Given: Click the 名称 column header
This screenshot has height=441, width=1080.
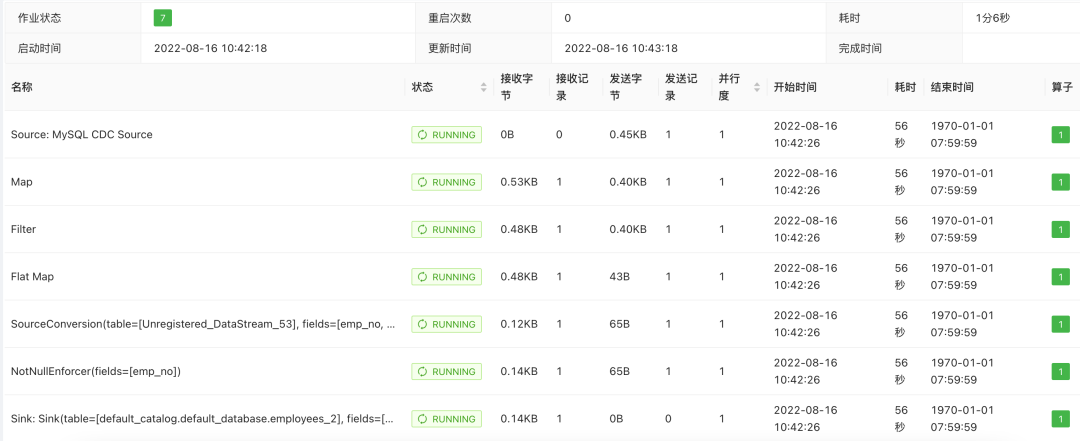Looking at the screenshot, I should point(22,87).
